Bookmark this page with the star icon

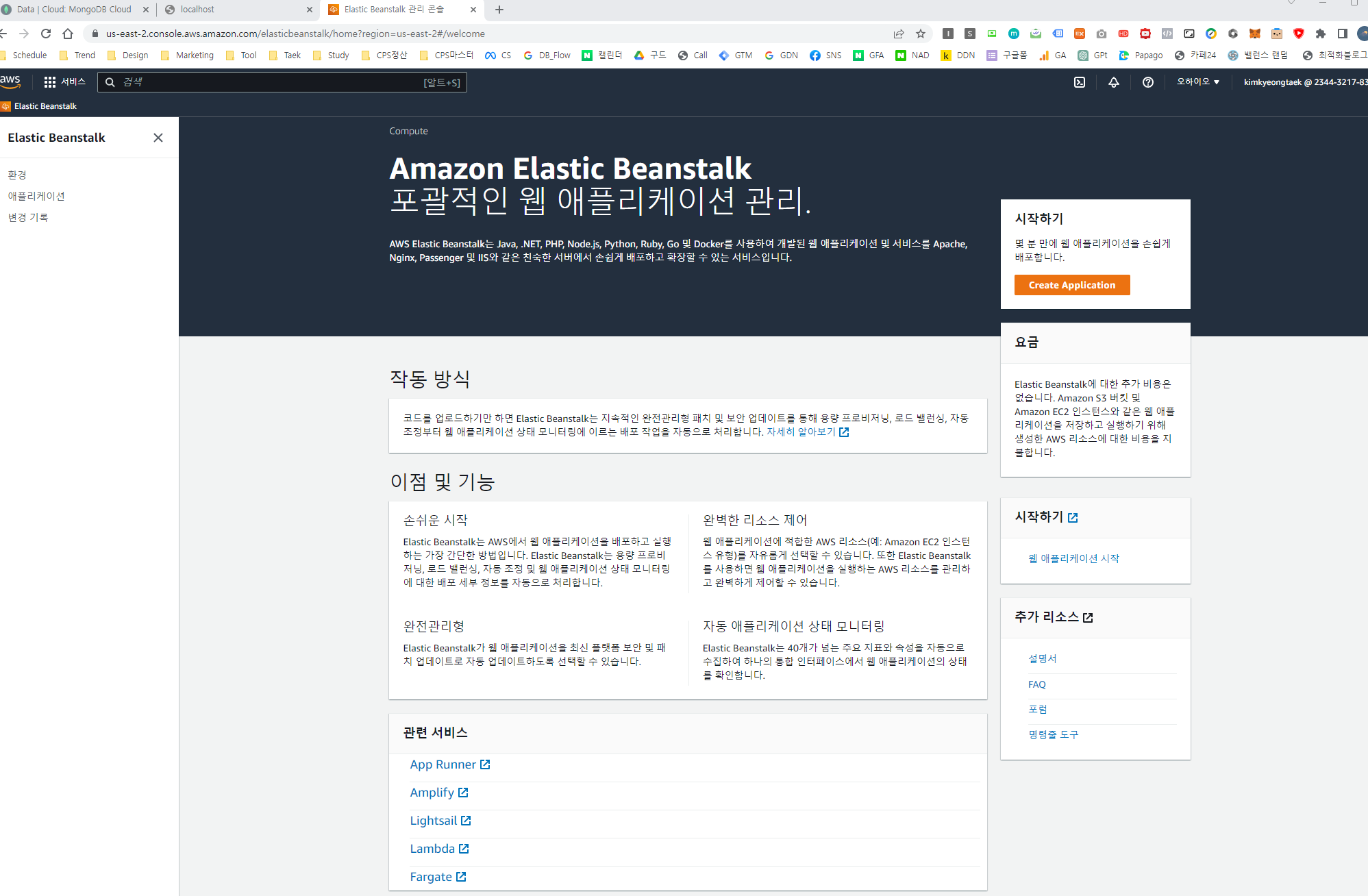[921, 34]
